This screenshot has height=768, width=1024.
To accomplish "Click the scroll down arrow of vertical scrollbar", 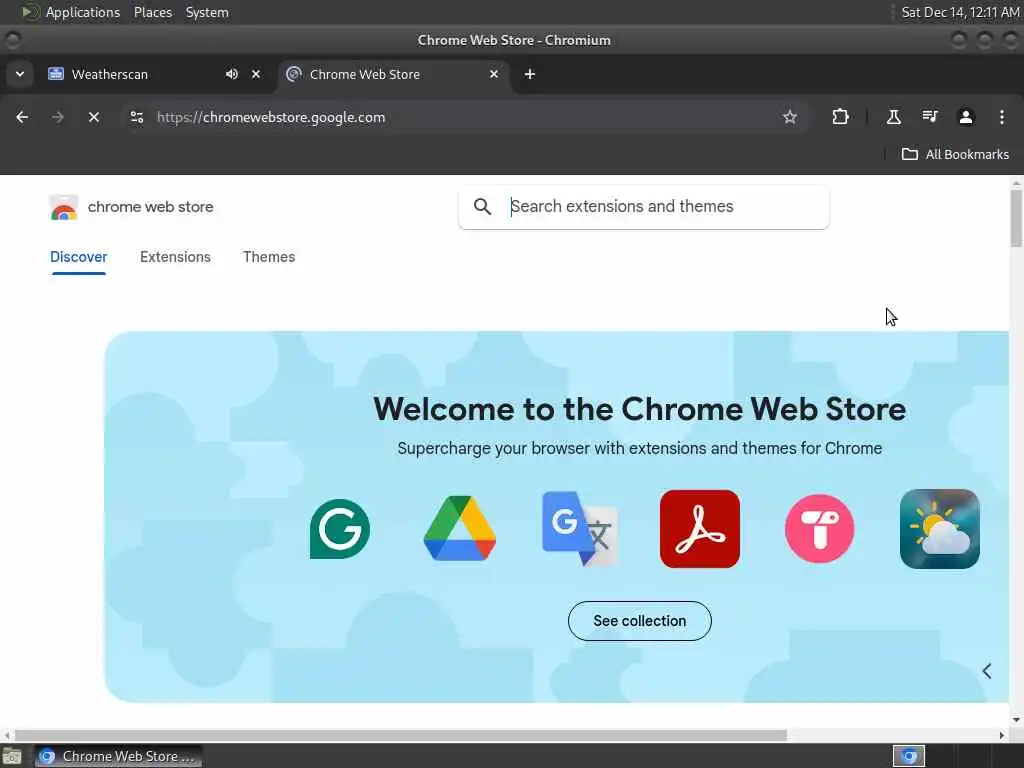I will (x=1016, y=720).
